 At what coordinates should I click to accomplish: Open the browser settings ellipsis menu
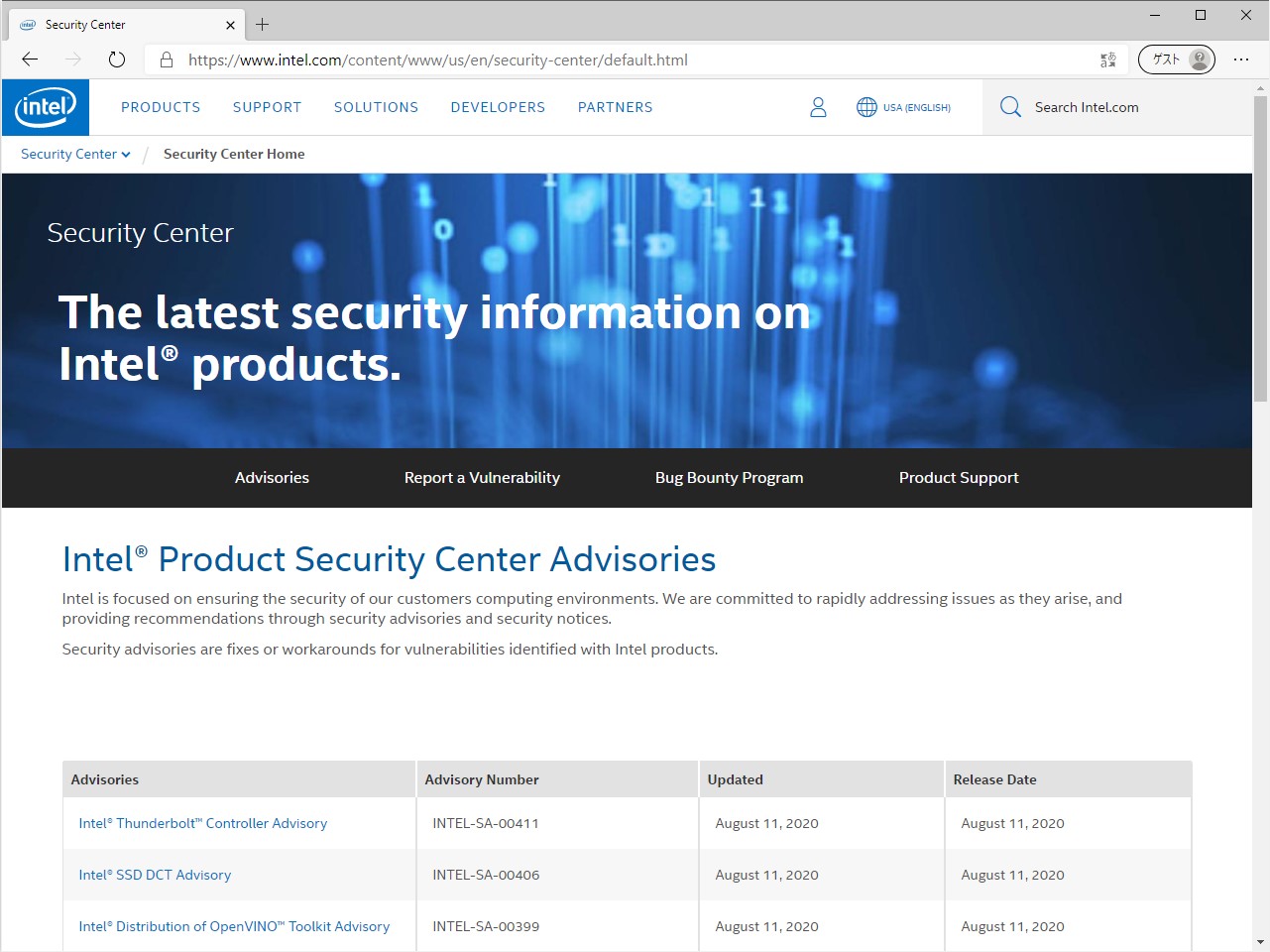pos(1241,59)
